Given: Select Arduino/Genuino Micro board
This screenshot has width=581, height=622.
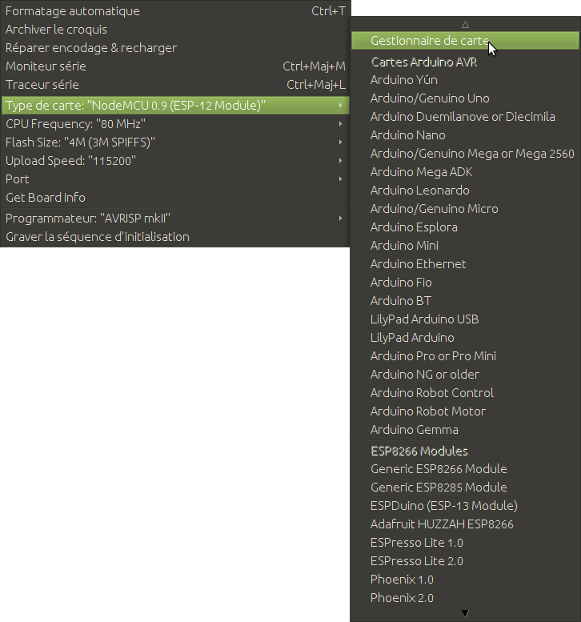Looking at the screenshot, I should (465, 209).
